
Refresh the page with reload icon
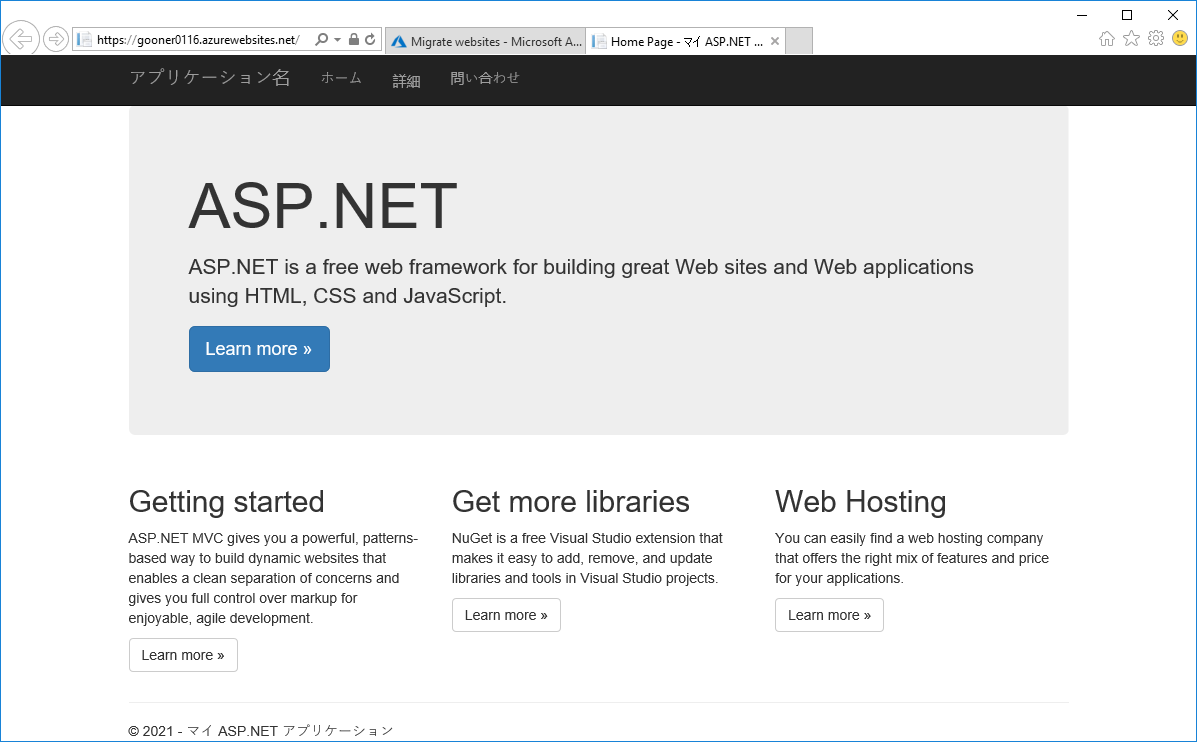370,40
